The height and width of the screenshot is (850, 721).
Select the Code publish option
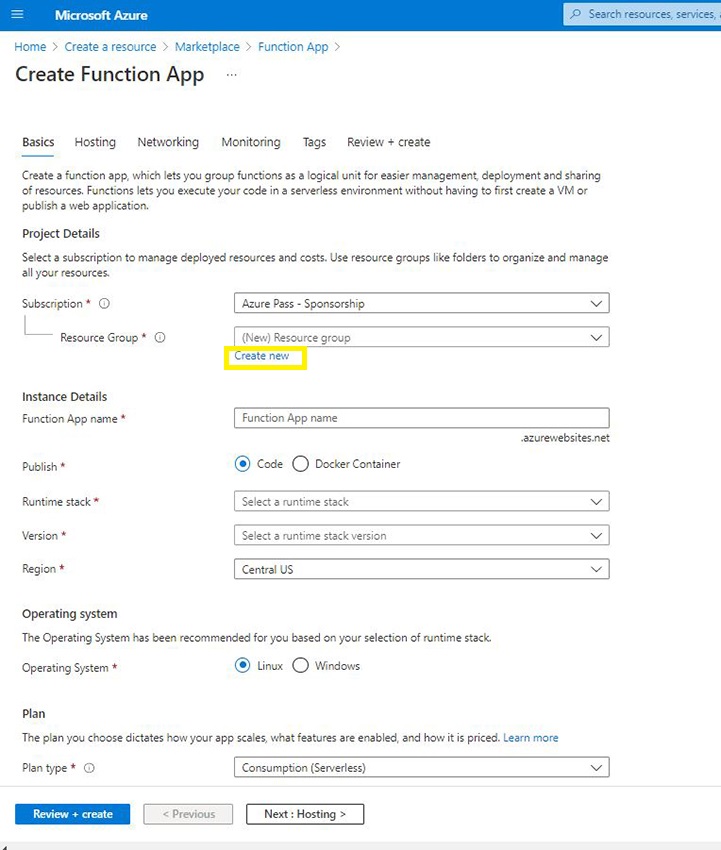pyautogui.click(x=242, y=464)
